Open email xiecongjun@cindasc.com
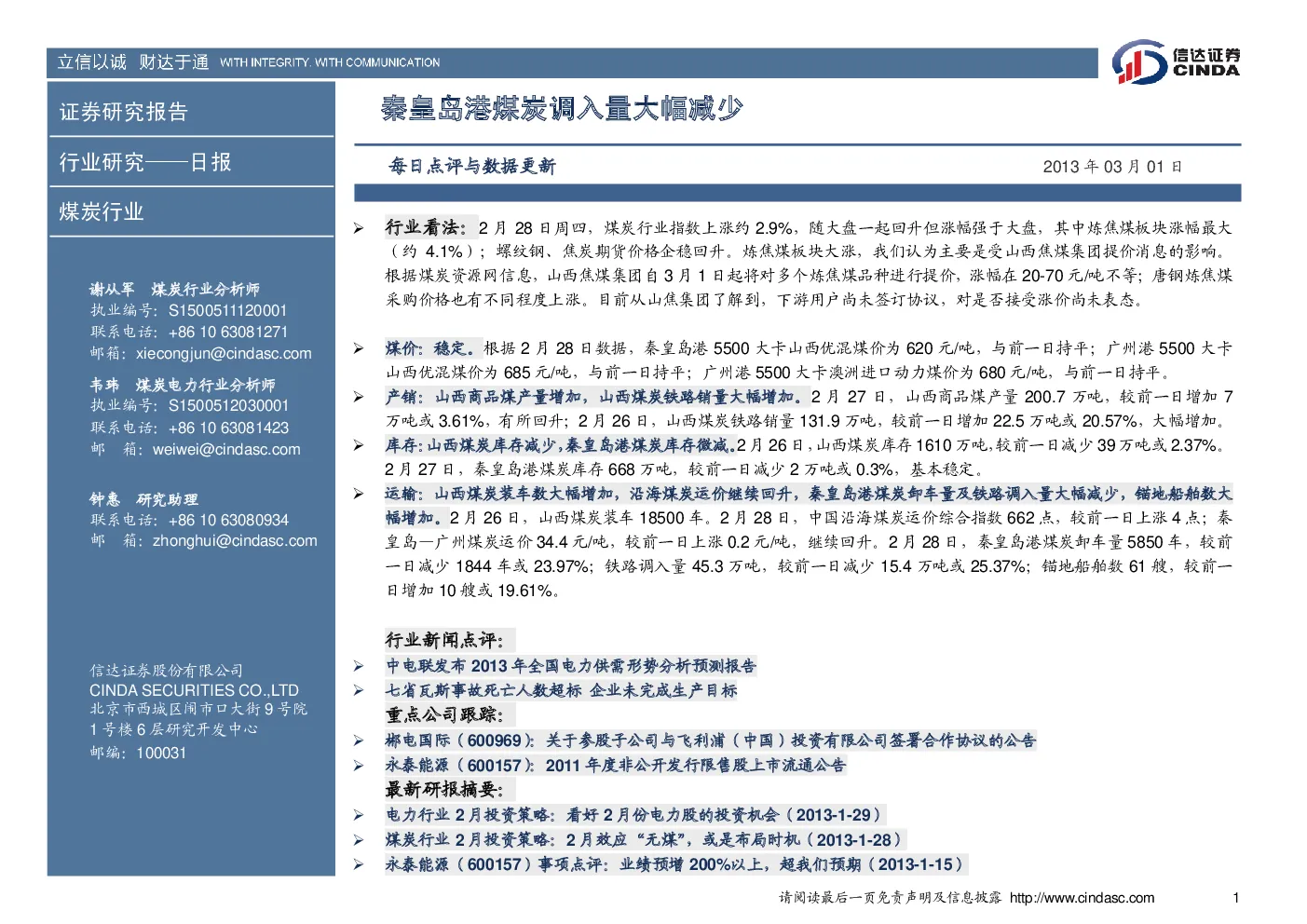The height and width of the screenshot is (924, 1307). [224, 353]
